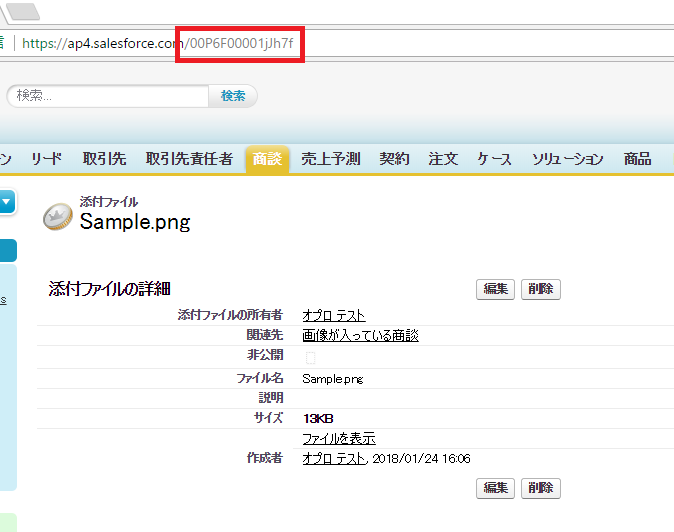The image size is (674, 532).
Task: Open the オプロ テスト link in 作成者 row
Action: (x=334, y=458)
